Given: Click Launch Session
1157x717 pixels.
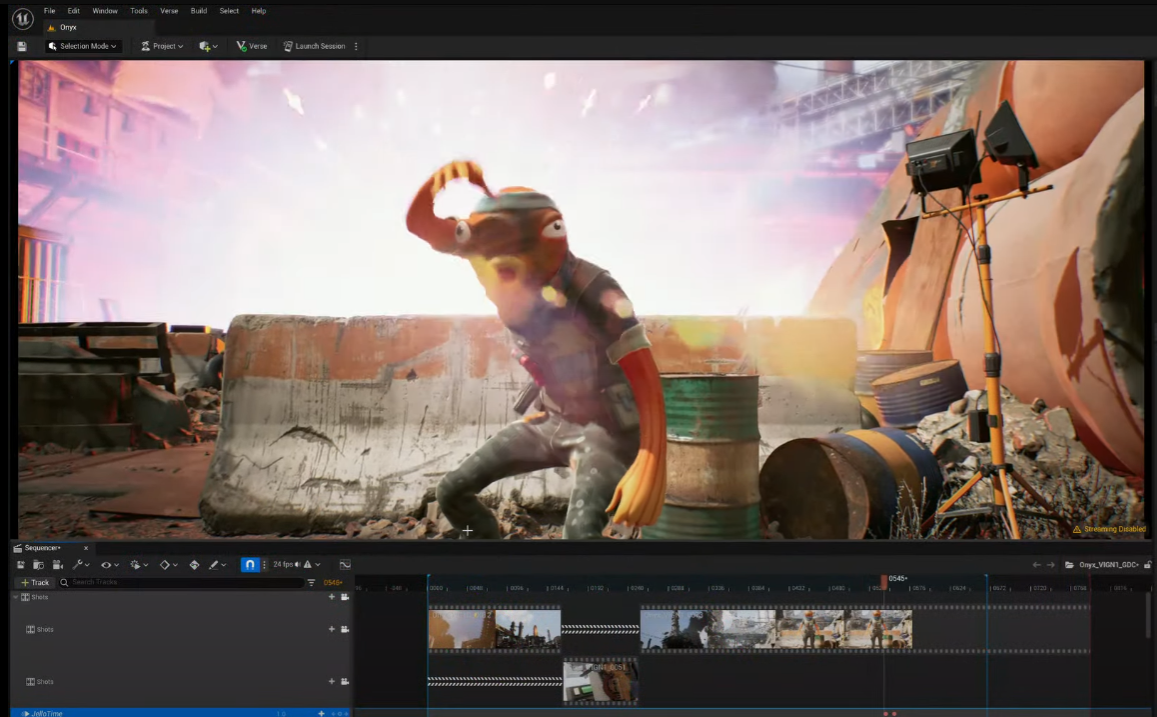Looking at the screenshot, I should (314, 46).
